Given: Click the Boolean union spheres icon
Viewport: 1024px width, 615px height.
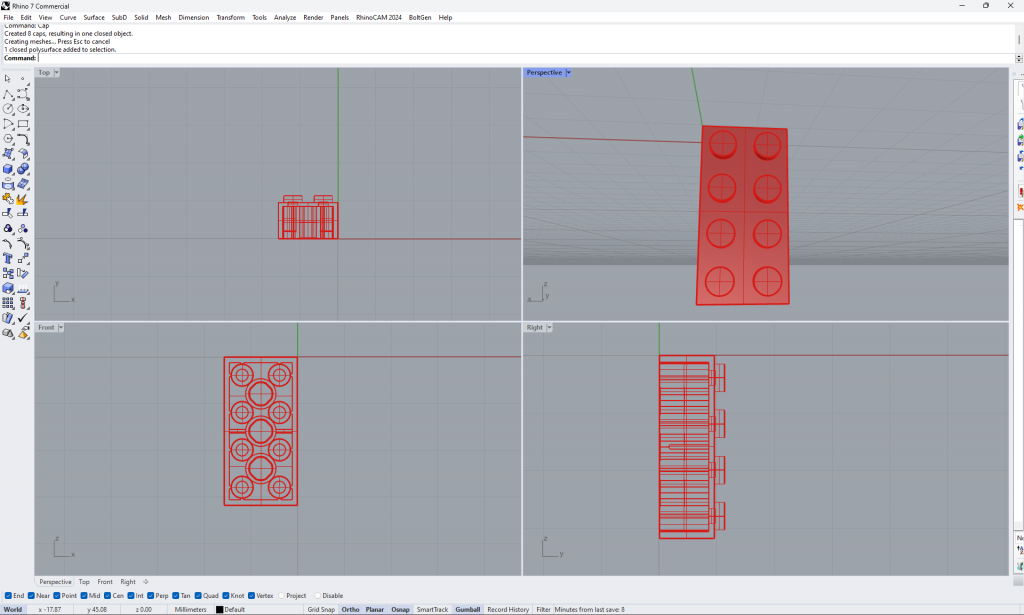Looking at the screenshot, I should tap(23, 169).
